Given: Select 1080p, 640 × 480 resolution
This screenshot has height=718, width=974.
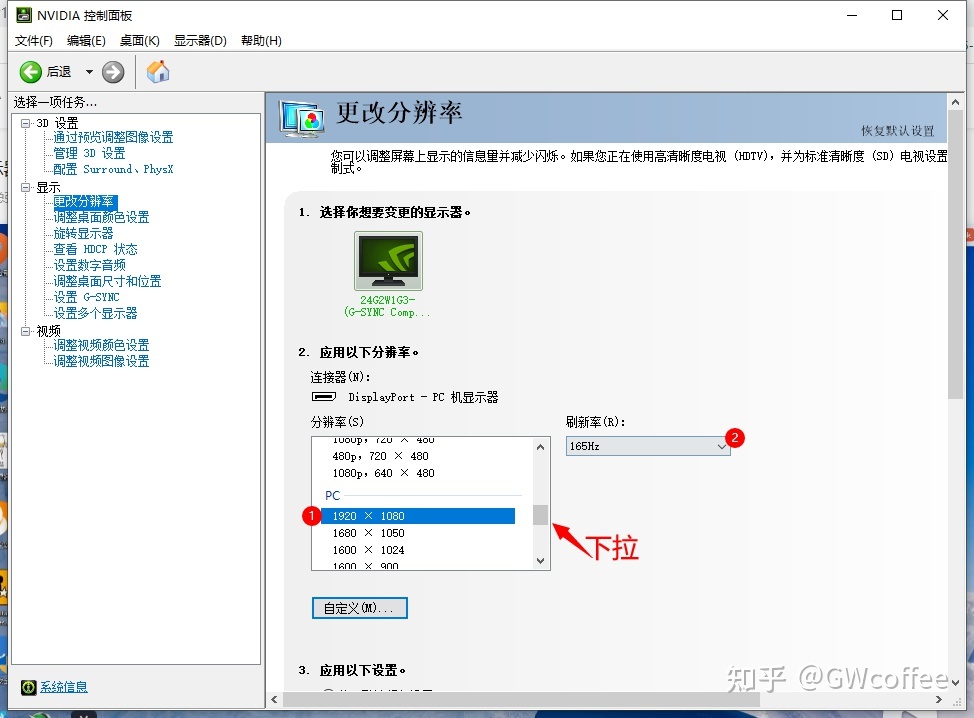Looking at the screenshot, I should pyautogui.click(x=383, y=473).
